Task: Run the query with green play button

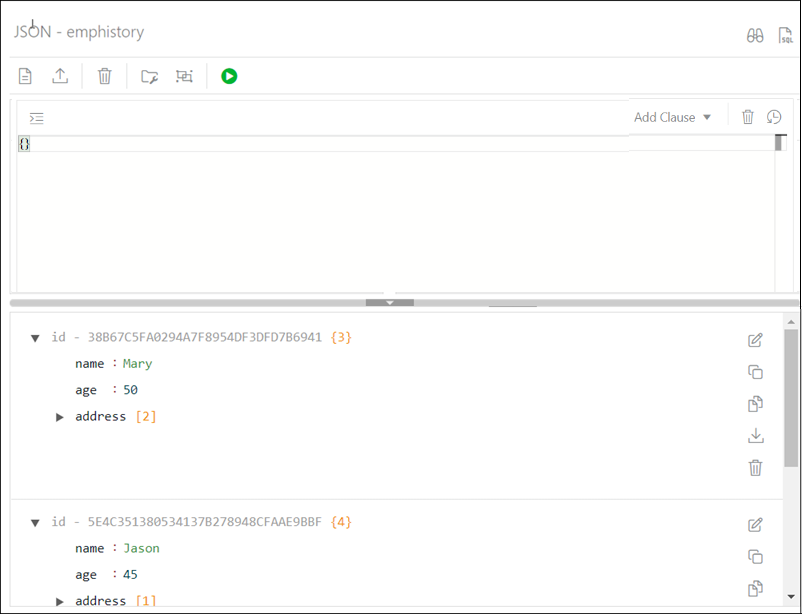Action: click(x=229, y=76)
